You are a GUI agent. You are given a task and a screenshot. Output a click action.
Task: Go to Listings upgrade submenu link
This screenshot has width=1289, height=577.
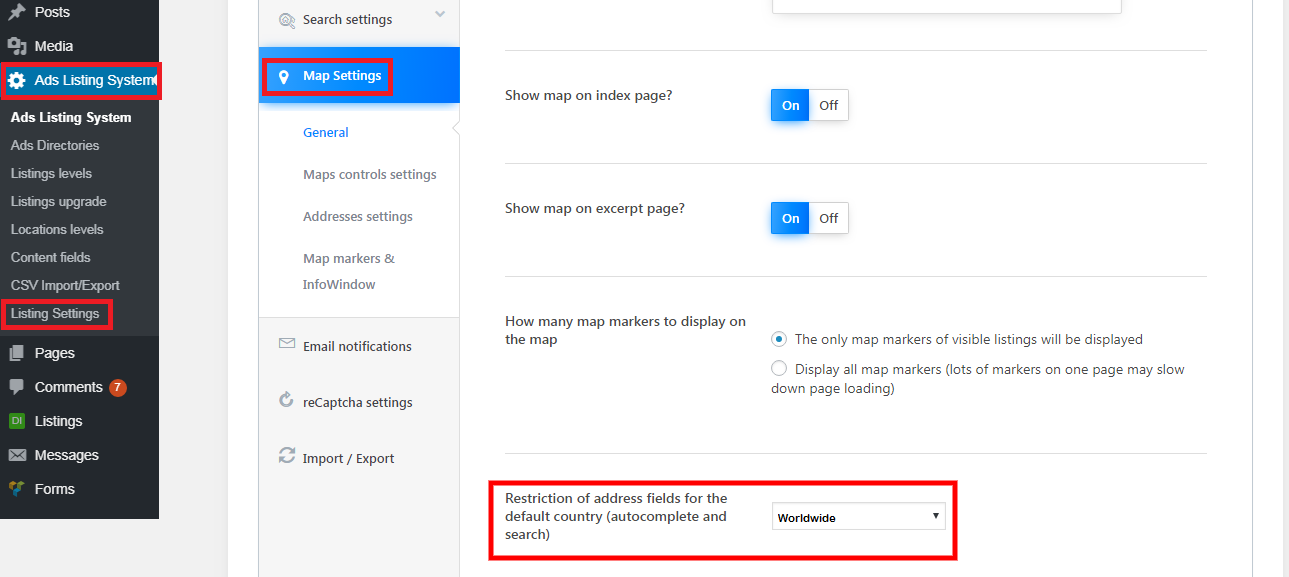[x=58, y=201]
